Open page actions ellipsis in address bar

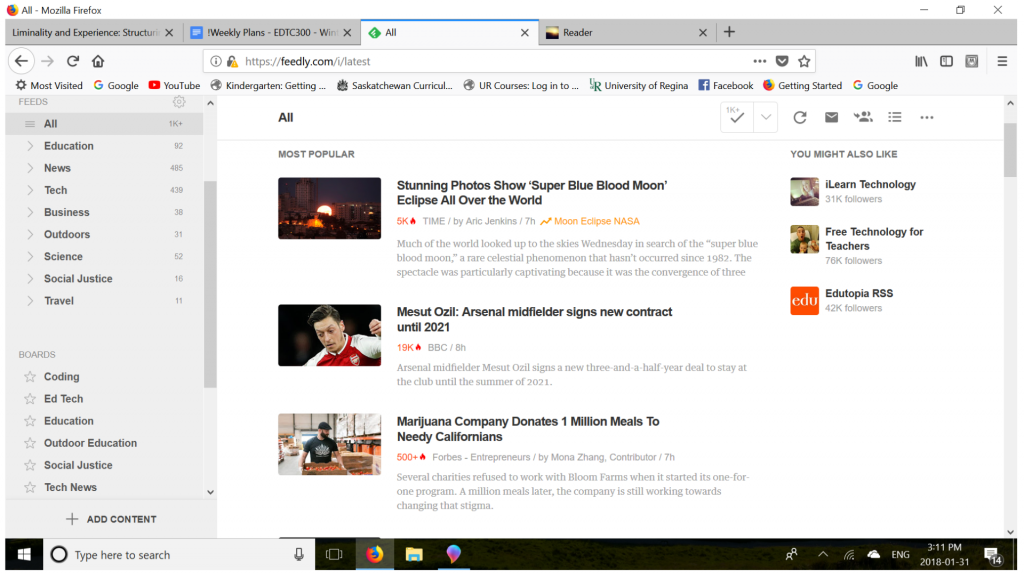[760, 61]
